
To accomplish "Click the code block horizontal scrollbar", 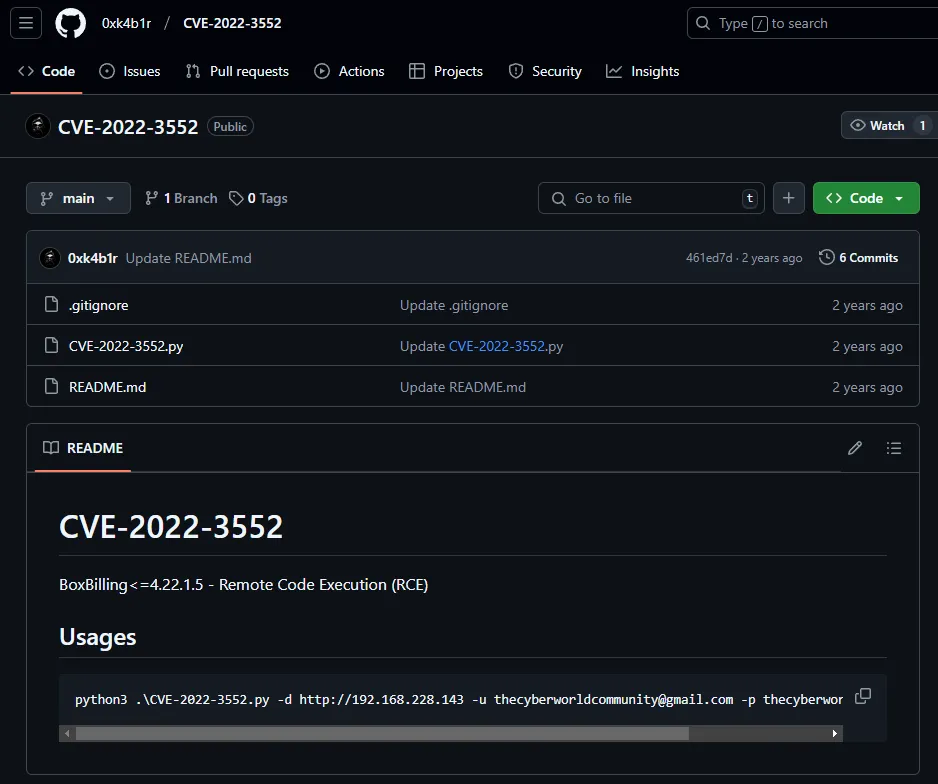I will point(380,733).
